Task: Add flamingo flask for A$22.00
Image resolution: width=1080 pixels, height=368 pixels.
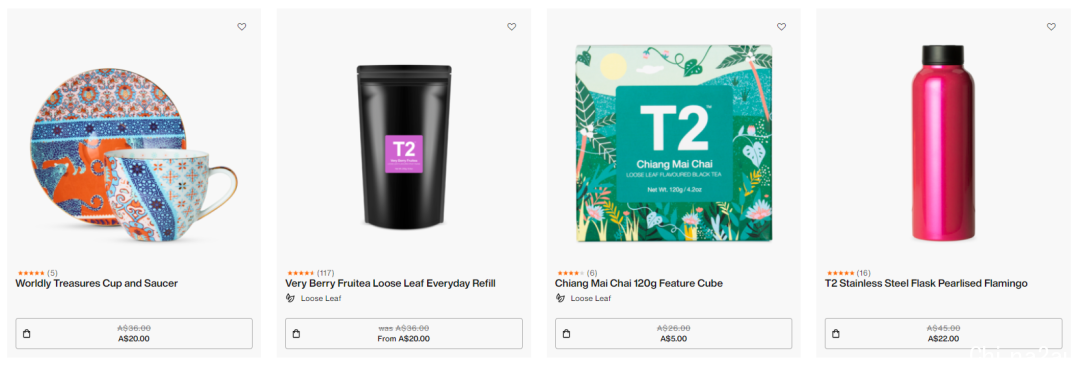Action: pyautogui.click(x=944, y=334)
